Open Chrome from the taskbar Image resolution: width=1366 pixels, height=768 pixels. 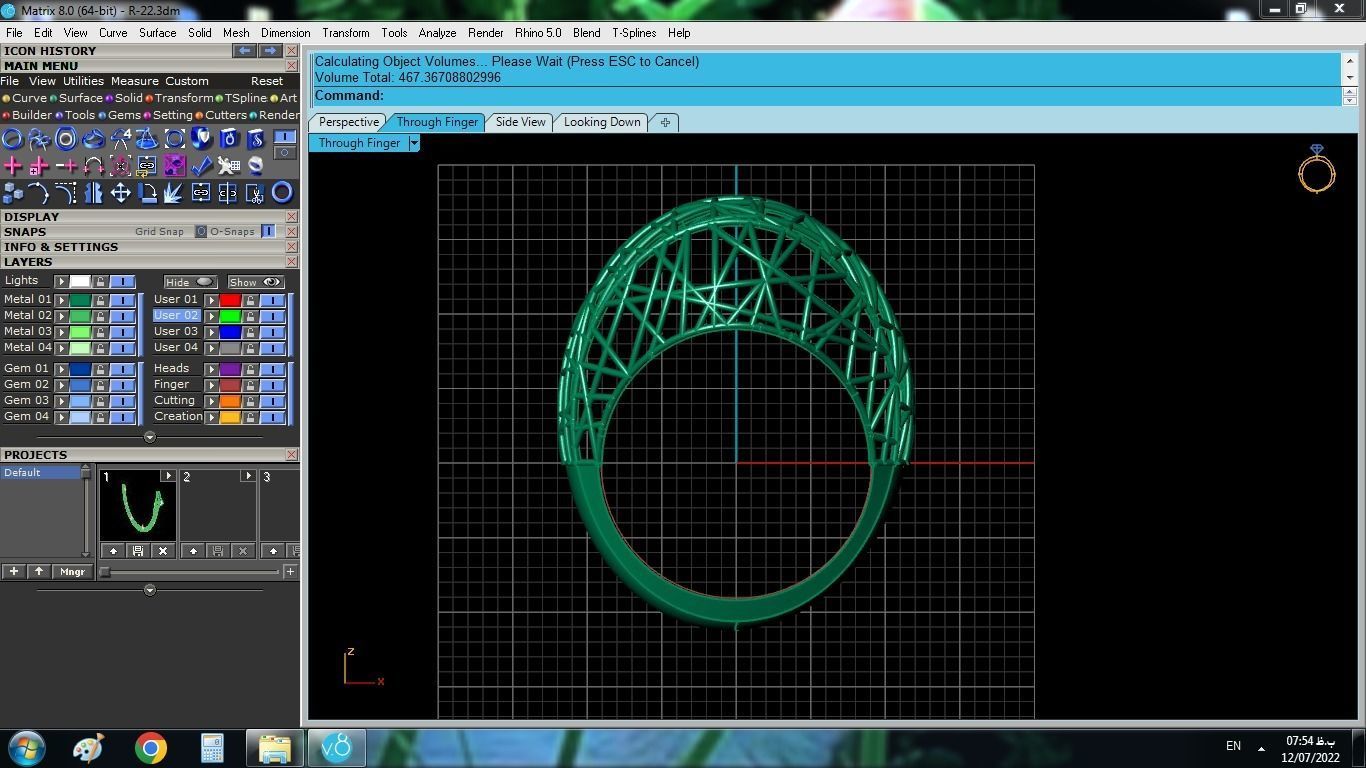(x=151, y=748)
